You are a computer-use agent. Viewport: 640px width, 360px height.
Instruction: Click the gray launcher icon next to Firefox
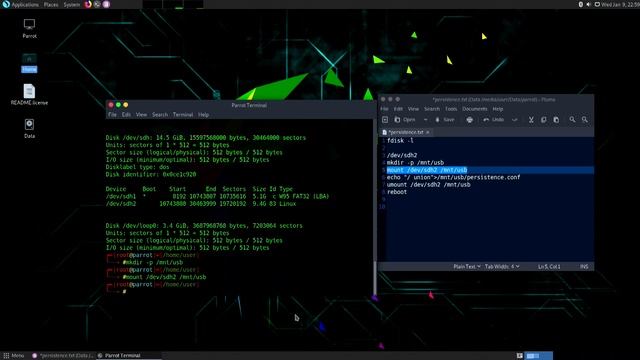pos(97,4)
